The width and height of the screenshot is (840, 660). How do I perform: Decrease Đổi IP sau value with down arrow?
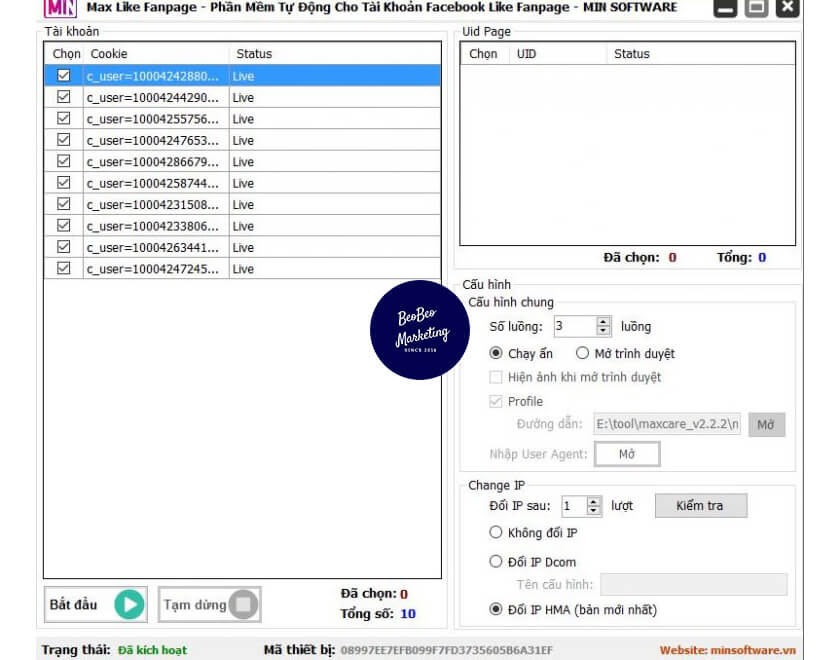pos(594,511)
